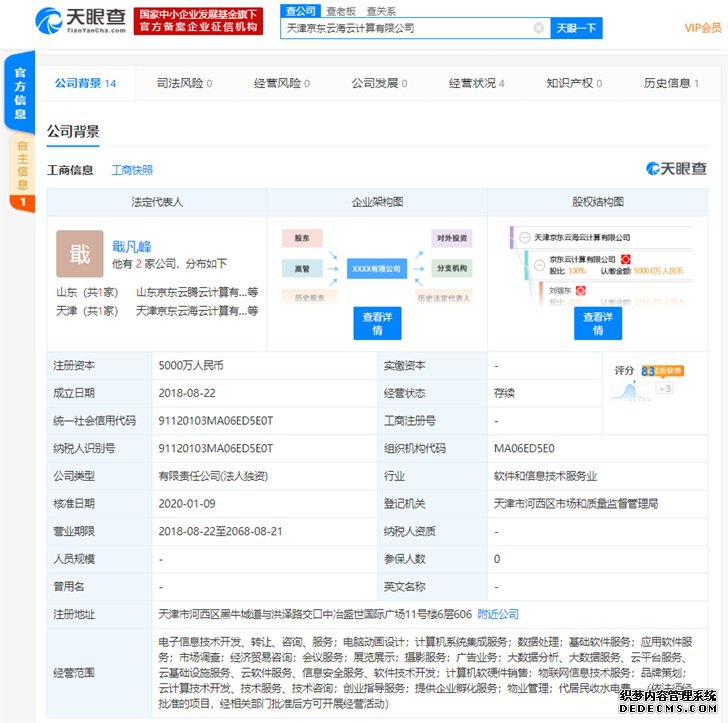This screenshot has height=723, width=728.
Task: Clear the search box with the X icon
Action: [x=539, y=28]
